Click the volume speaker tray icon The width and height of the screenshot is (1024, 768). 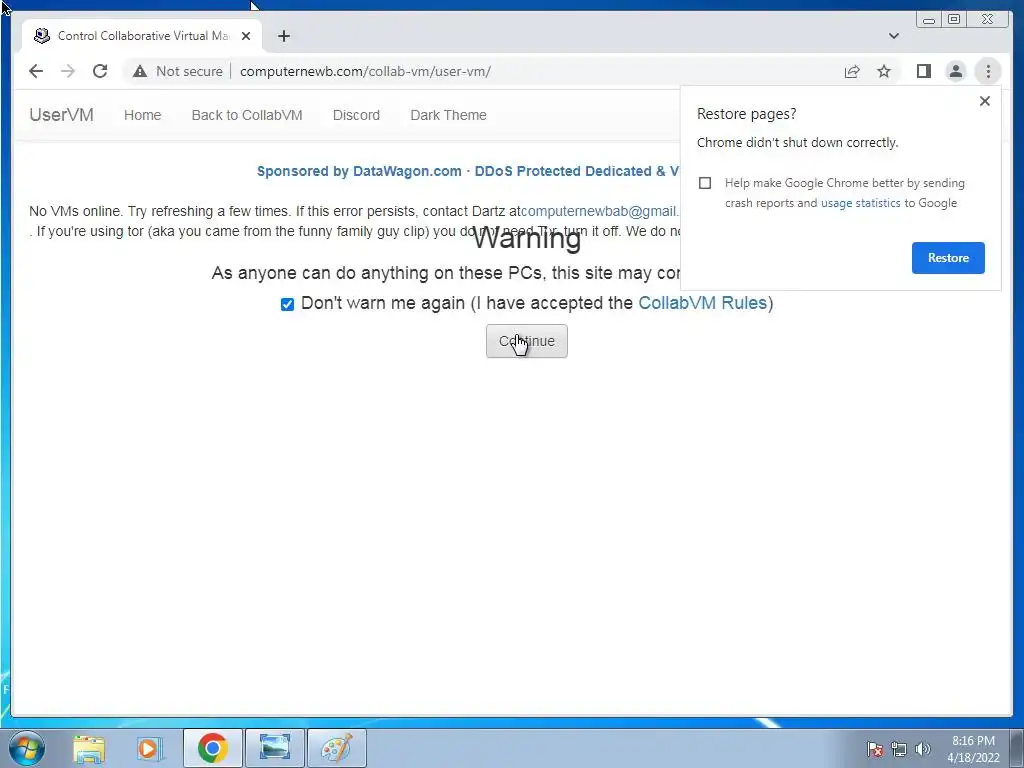click(x=923, y=749)
